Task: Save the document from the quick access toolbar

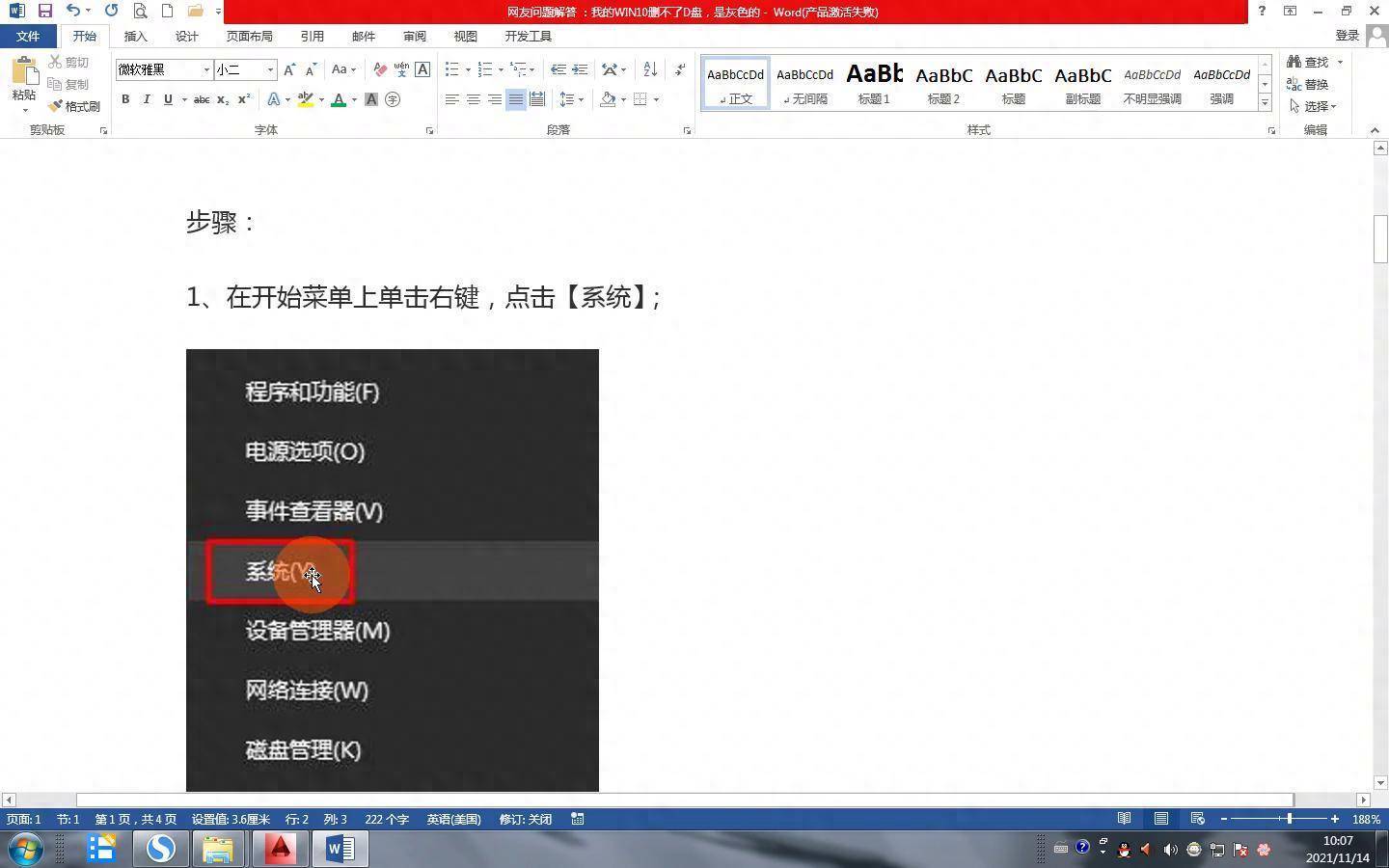Action: point(44,11)
